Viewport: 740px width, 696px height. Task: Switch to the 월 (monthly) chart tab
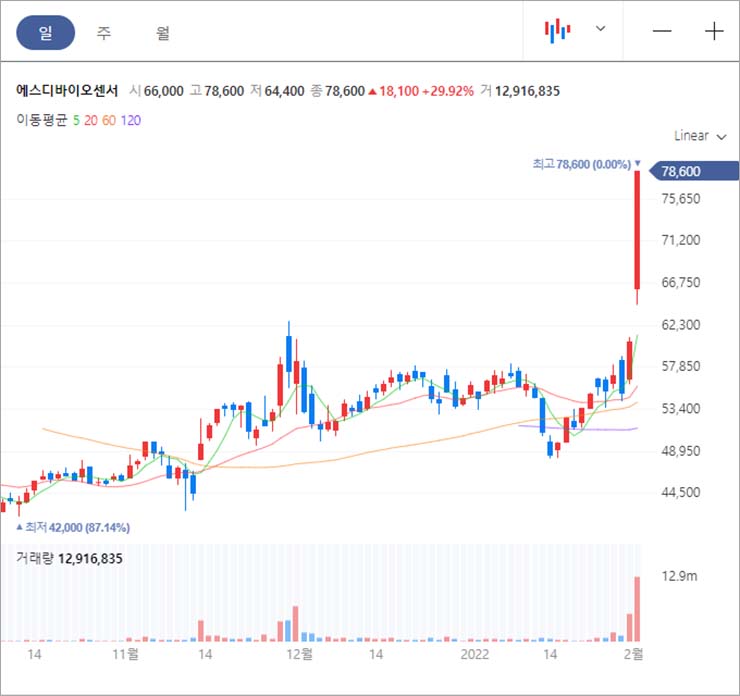[x=163, y=33]
